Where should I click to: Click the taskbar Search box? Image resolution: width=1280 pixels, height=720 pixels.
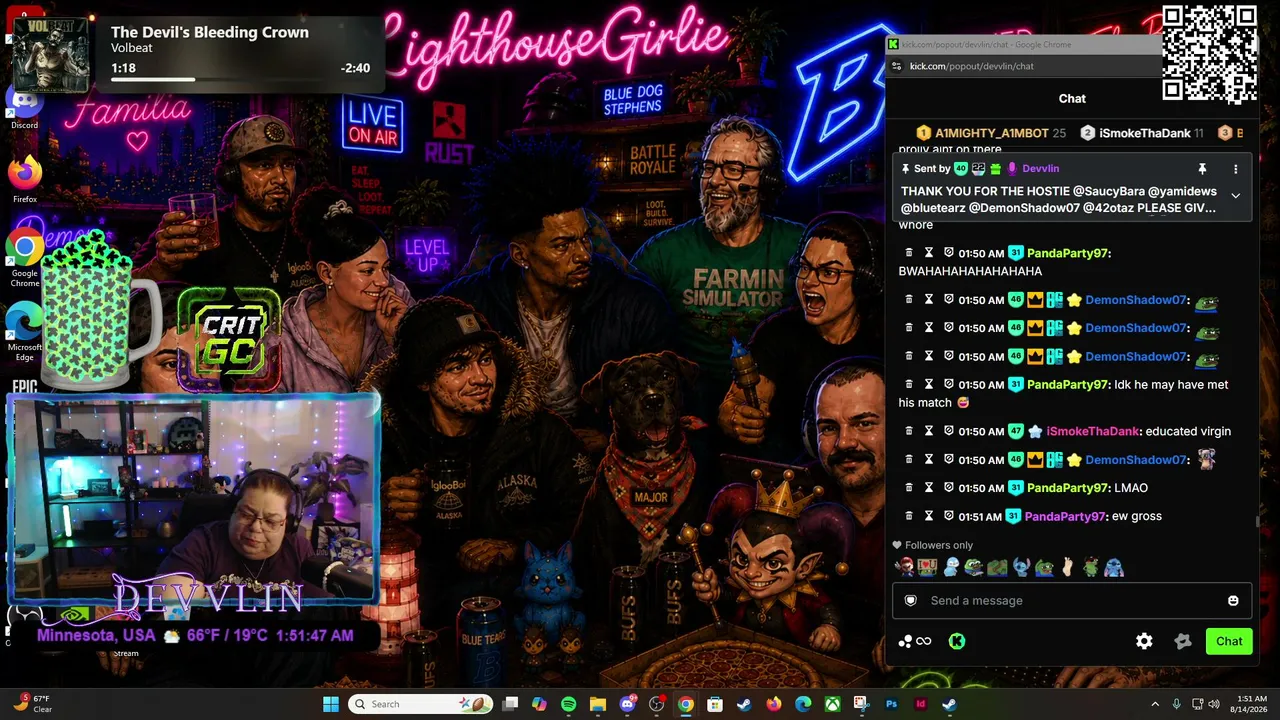point(420,704)
